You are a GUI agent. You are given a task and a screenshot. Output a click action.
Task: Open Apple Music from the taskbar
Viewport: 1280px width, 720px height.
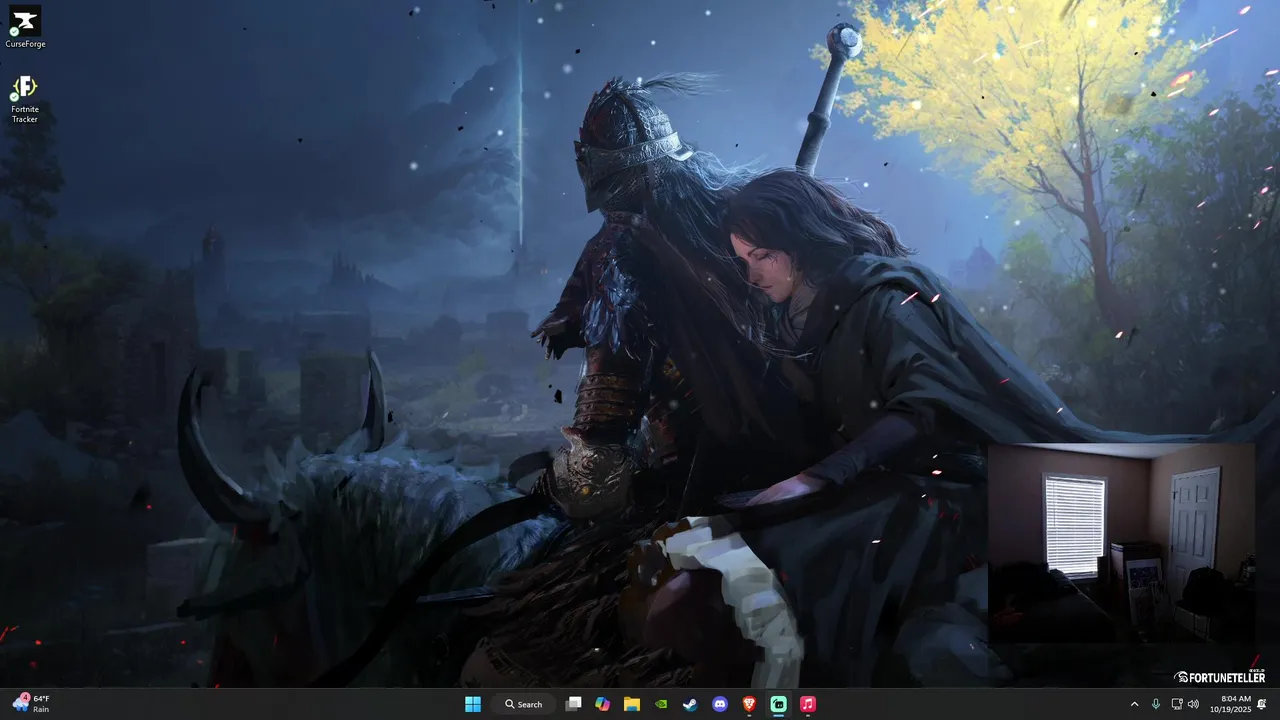(x=808, y=704)
